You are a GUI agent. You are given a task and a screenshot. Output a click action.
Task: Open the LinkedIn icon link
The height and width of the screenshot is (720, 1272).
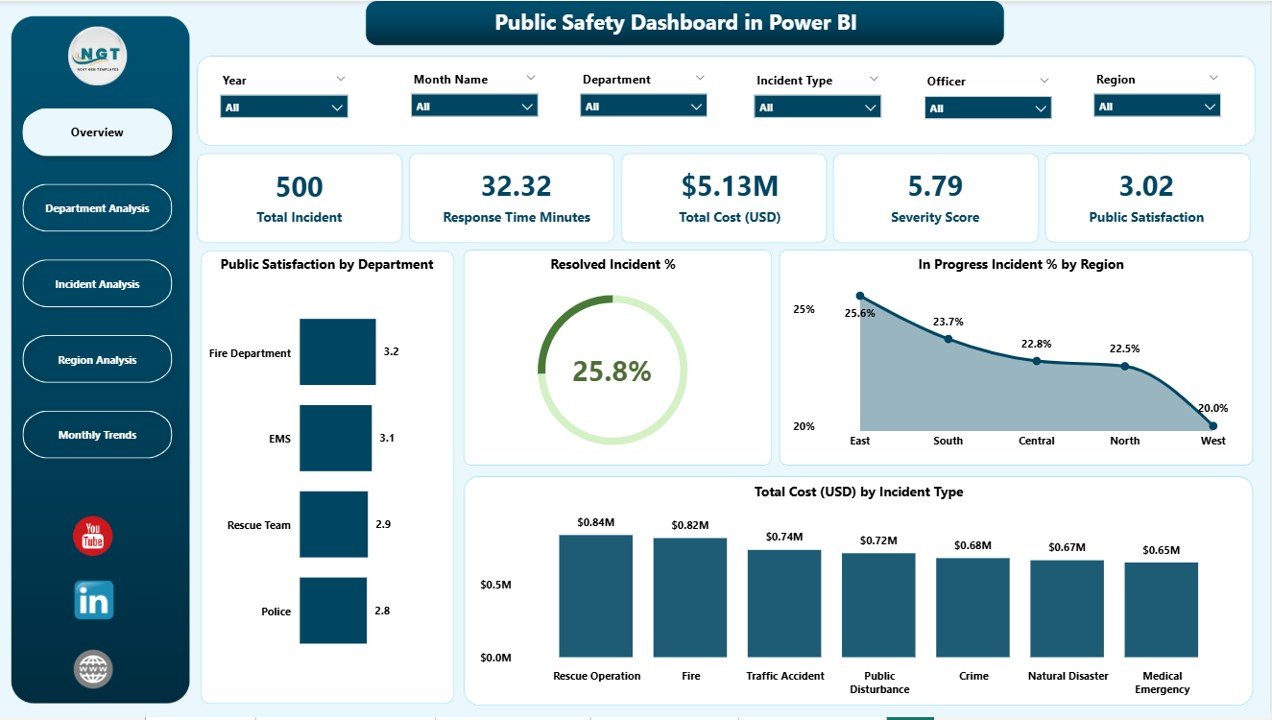[93, 601]
